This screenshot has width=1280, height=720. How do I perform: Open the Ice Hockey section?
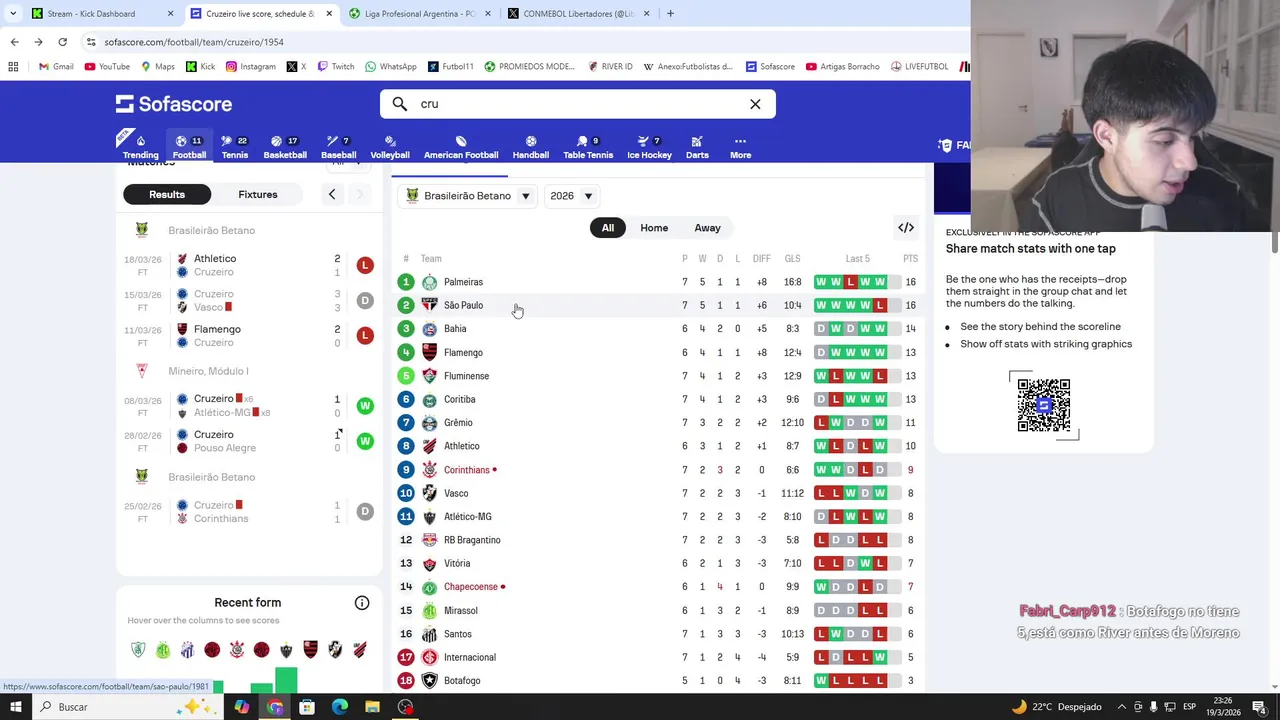(x=649, y=147)
